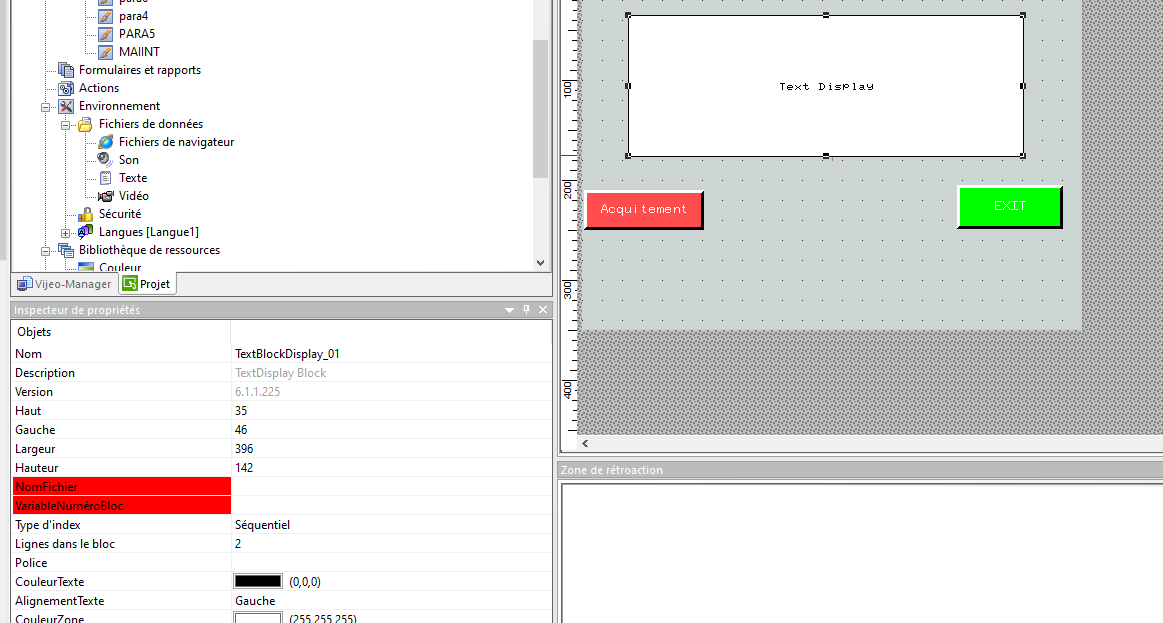
Task: Edit the Nom field TextBlockDisplay_01
Action: point(392,354)
